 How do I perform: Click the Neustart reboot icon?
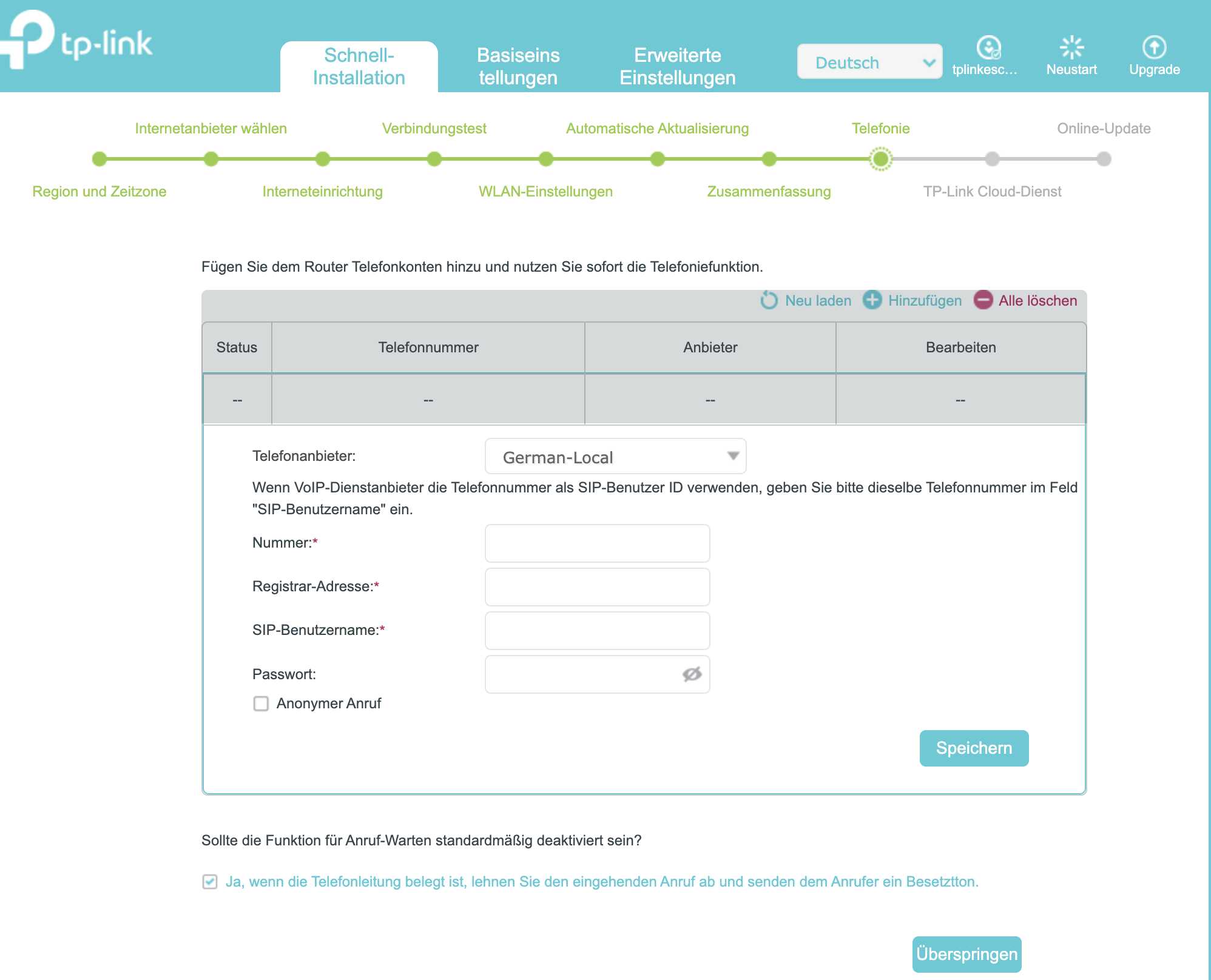coord(1071,47)
